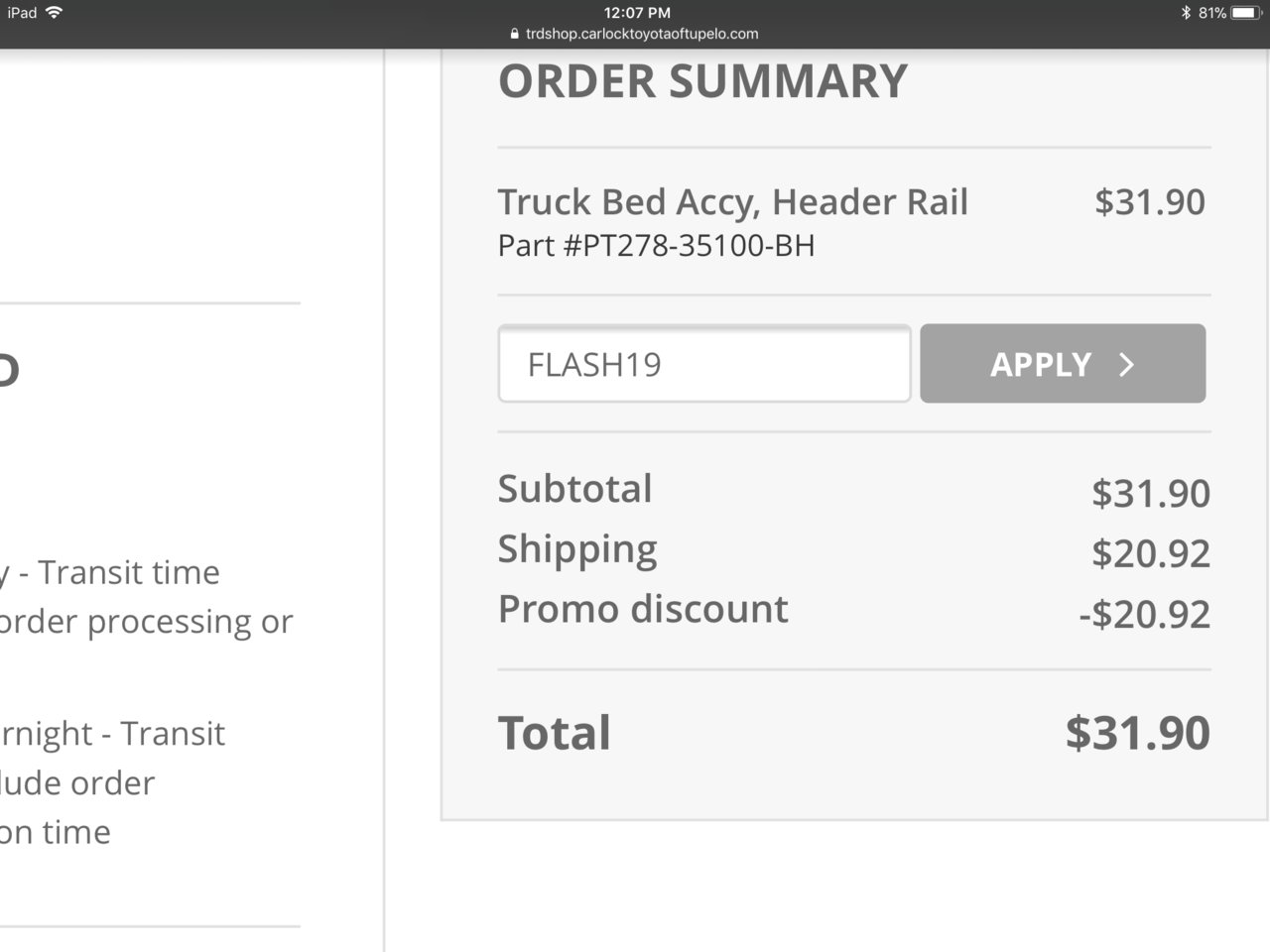Click part number PT278-35100-BH text
Screen dimensions: 1270x952
(656, 245)
